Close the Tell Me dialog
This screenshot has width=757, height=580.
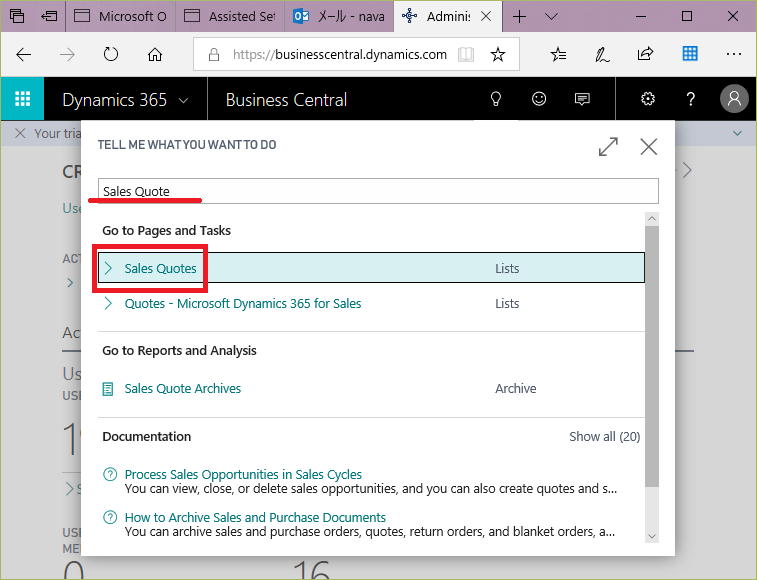(x=648, y=147)
